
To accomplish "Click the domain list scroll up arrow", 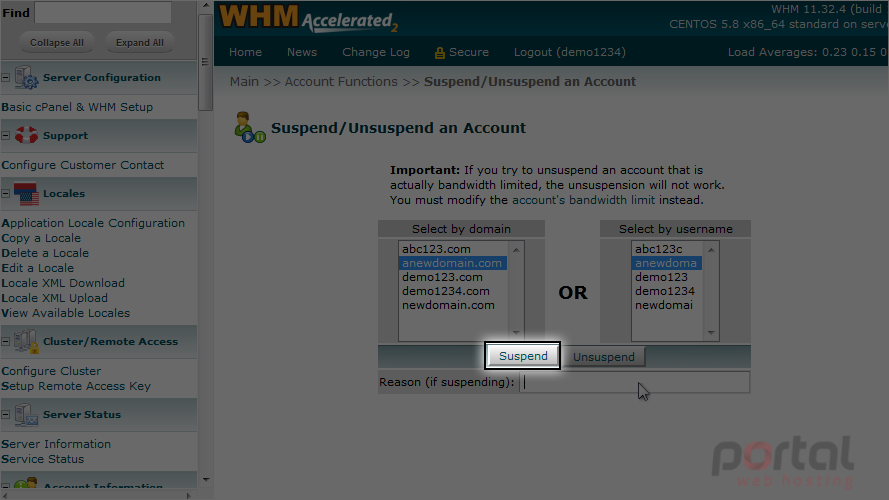I will tap(516, 249).
